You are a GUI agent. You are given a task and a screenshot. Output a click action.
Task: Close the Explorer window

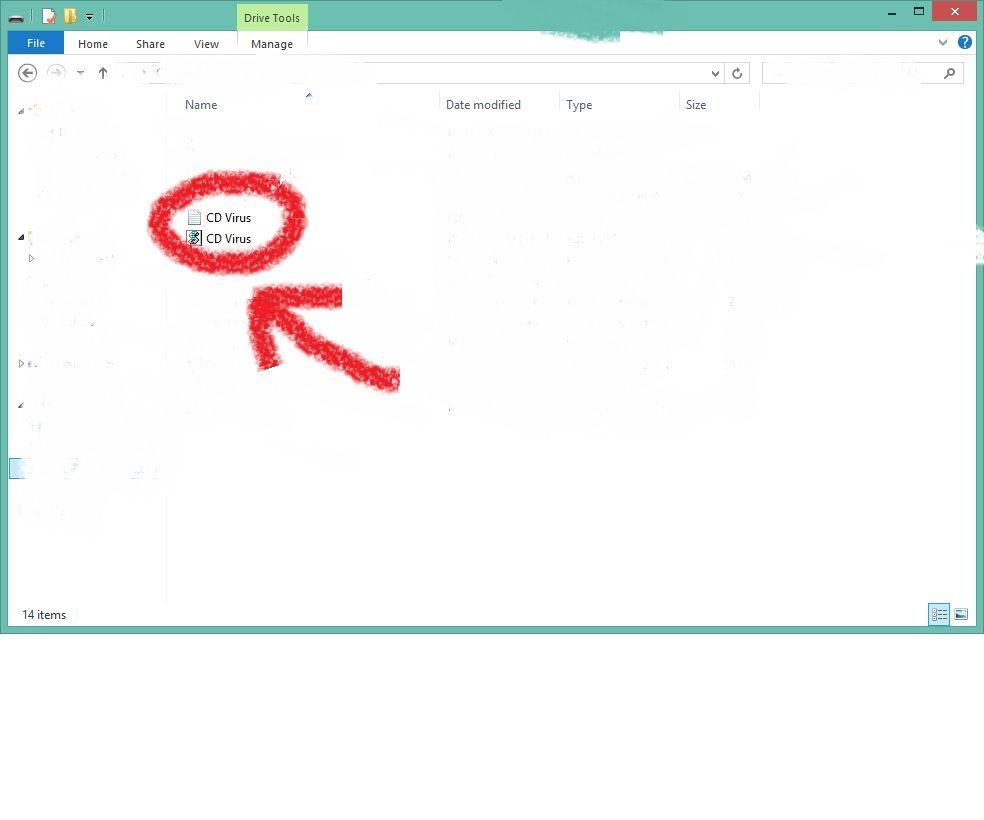point(955,11)
